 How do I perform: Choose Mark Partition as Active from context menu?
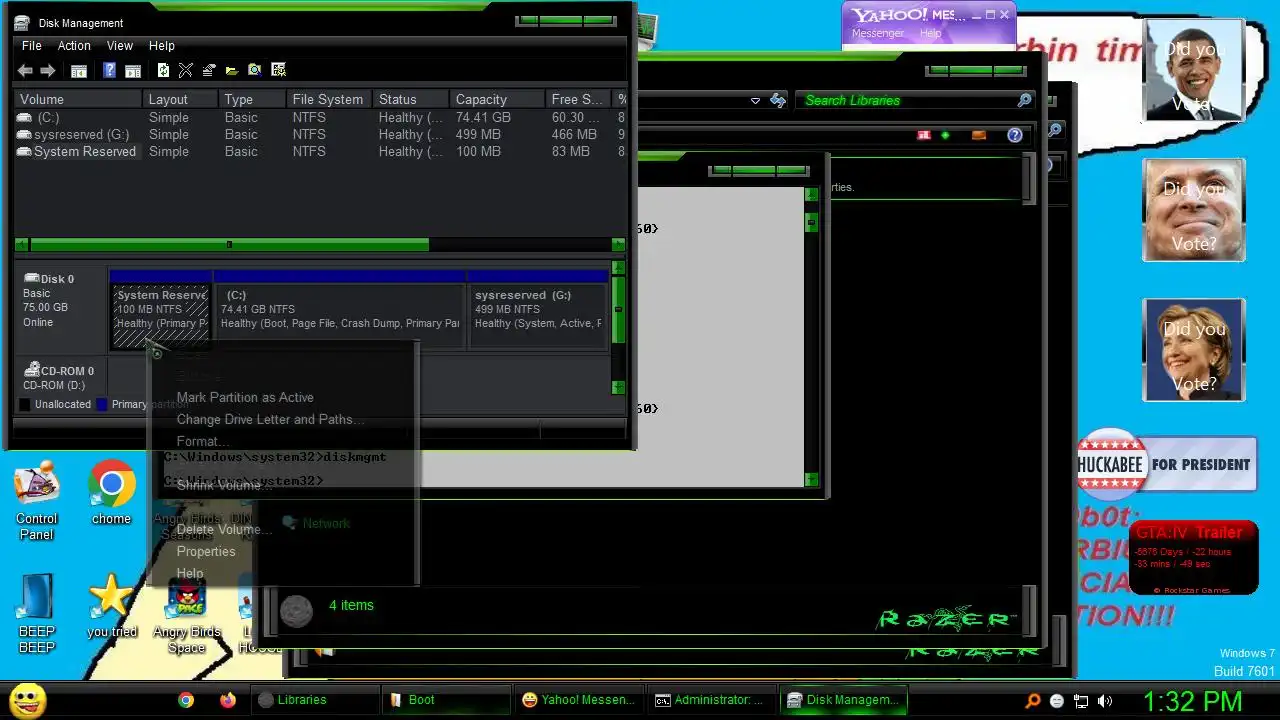(x=245, y=397)
